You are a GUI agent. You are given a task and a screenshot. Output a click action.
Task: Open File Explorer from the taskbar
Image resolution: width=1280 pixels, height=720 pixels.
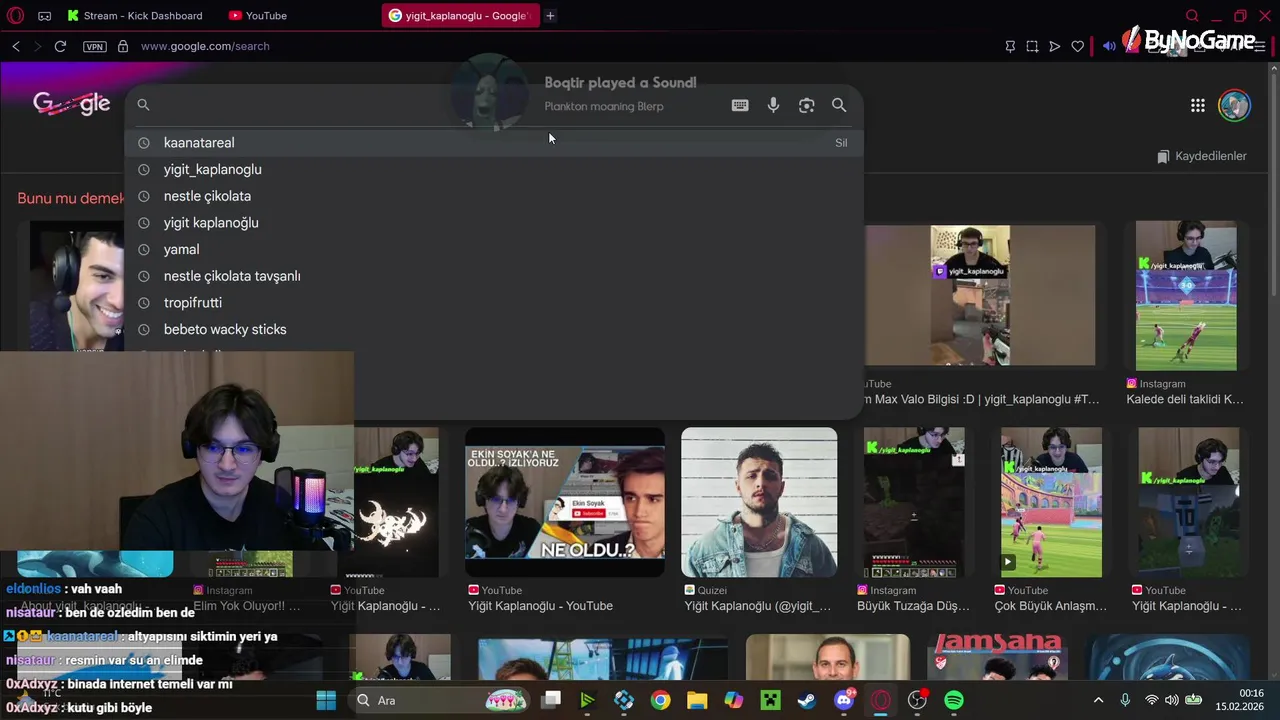pyautogui.click(x=697, y=700)
